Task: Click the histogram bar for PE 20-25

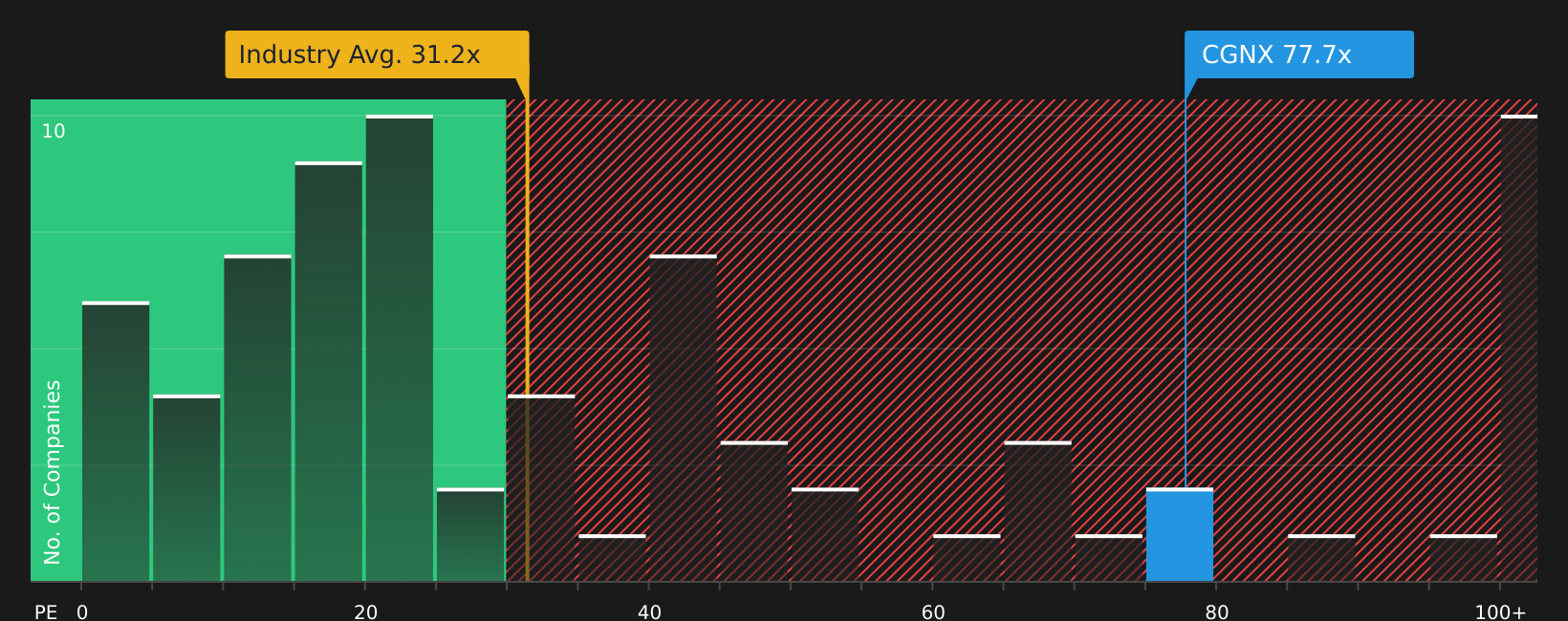Action: coord(400,348)
